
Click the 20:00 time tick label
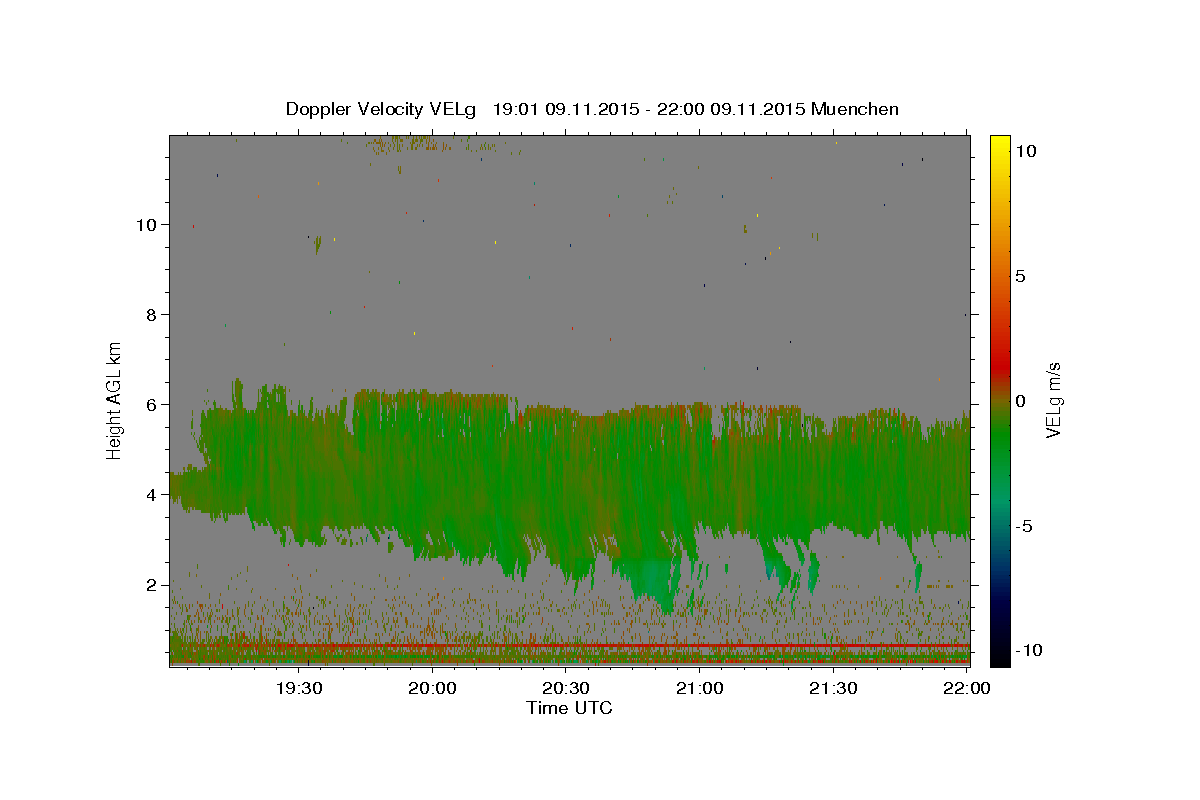(433, 688)
